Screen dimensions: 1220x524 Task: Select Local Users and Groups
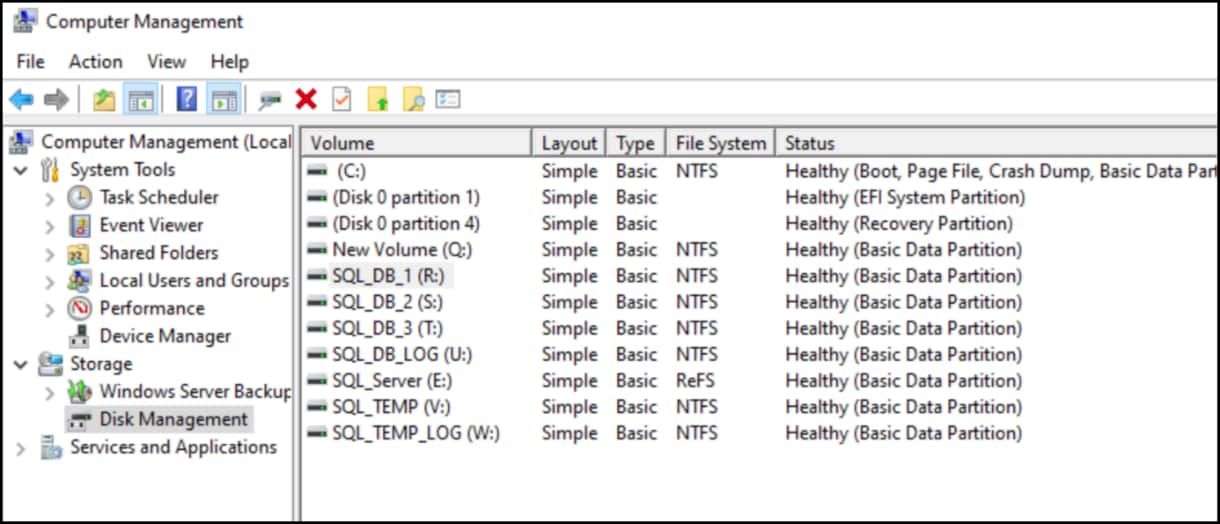click(194, 281)
